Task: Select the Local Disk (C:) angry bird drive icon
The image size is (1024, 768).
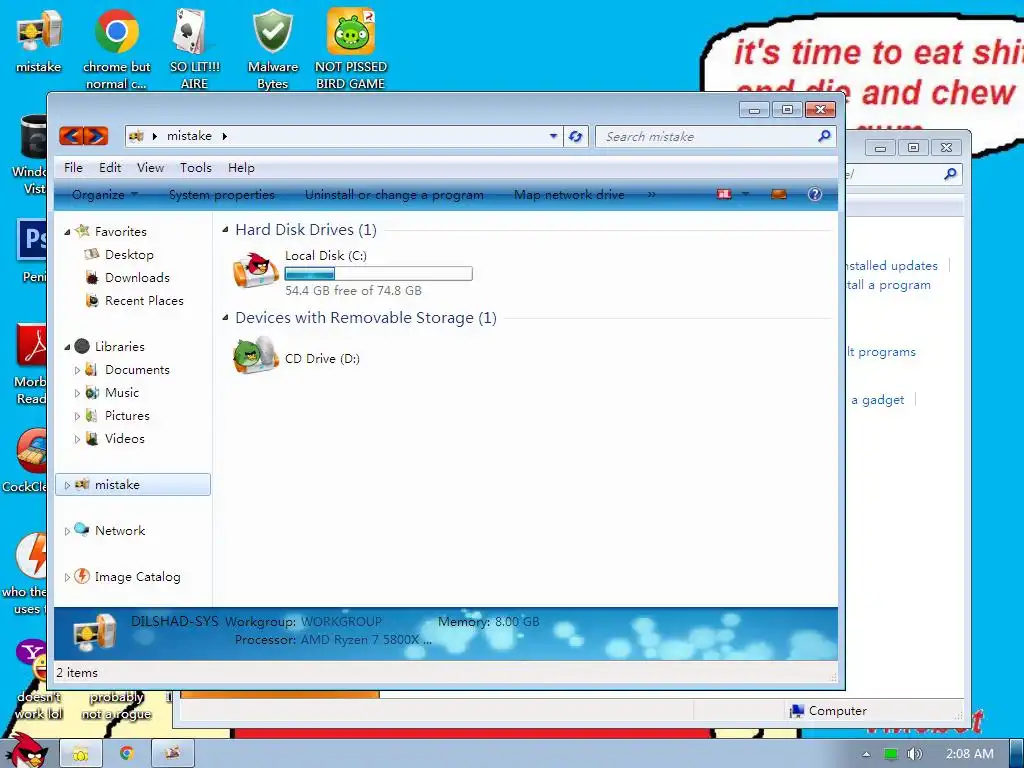Action: pos(255,270)
